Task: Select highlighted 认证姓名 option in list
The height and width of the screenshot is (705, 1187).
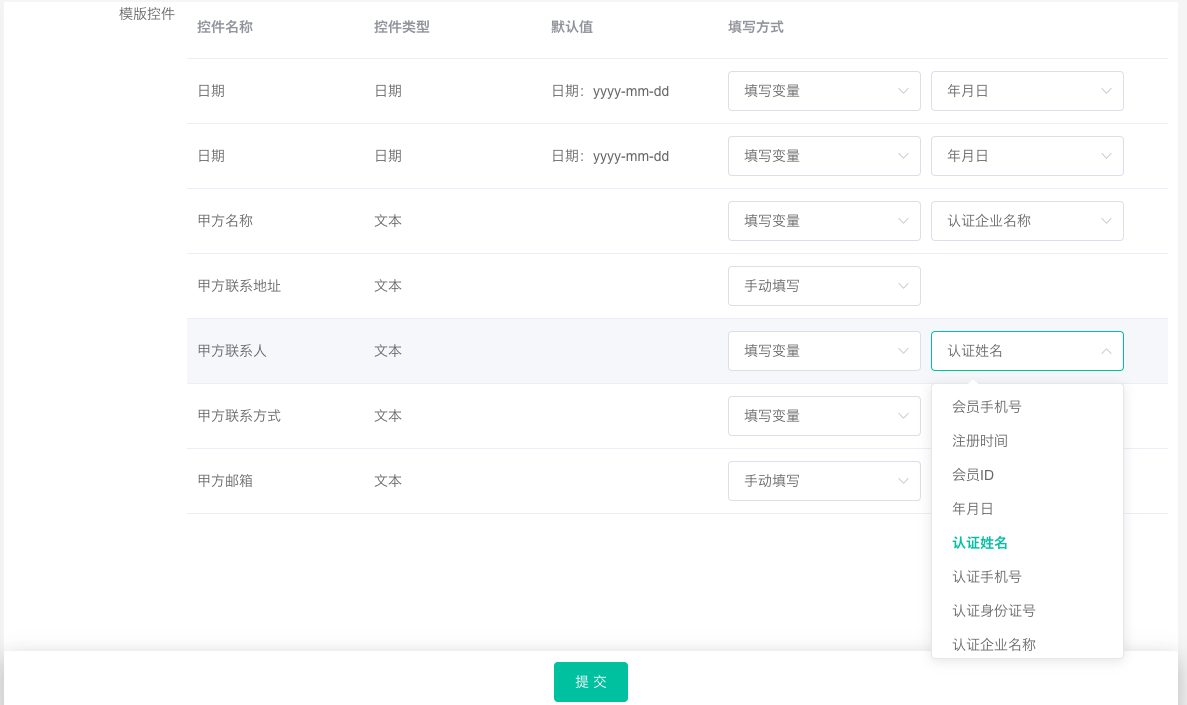Action: tap(980, 543)
